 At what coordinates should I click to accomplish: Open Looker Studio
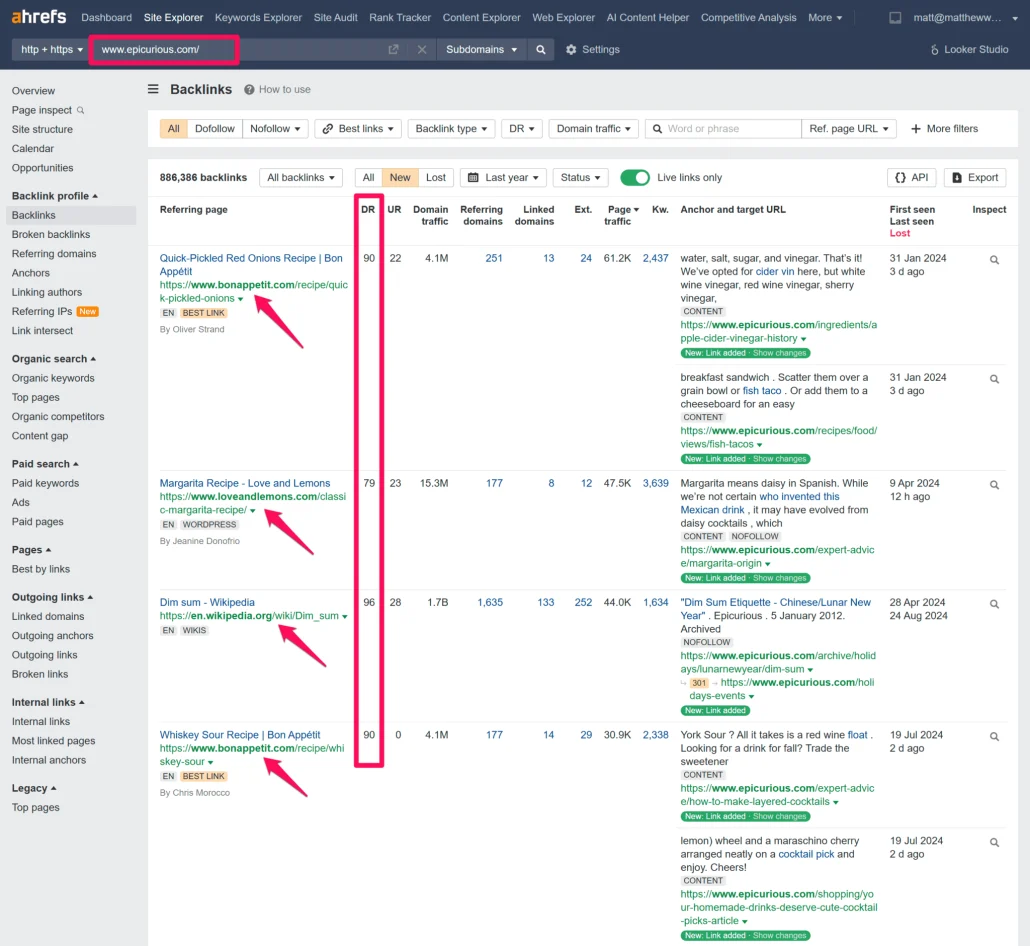coord(969,49)
